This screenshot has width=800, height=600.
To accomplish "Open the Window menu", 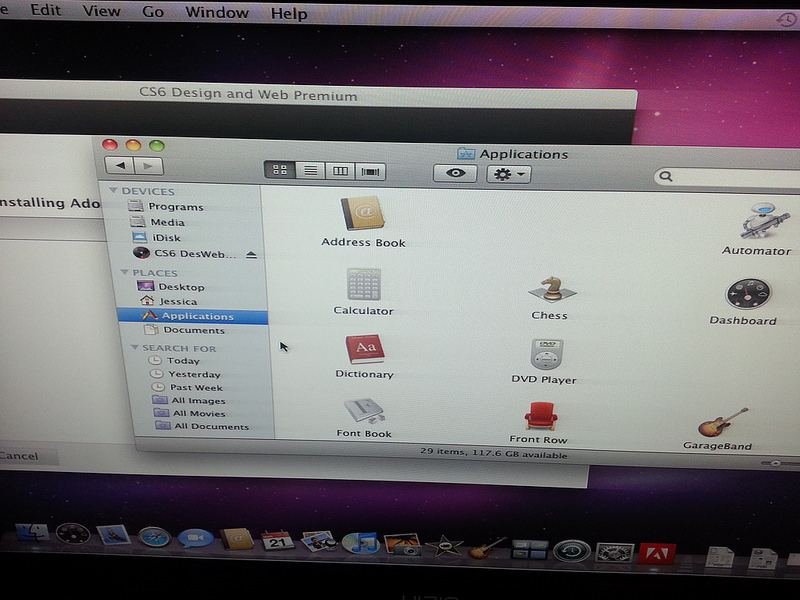I will 216,12.
